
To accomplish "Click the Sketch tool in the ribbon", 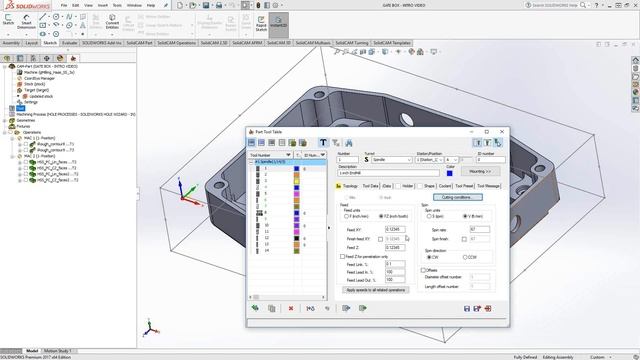I will [8, 20].
